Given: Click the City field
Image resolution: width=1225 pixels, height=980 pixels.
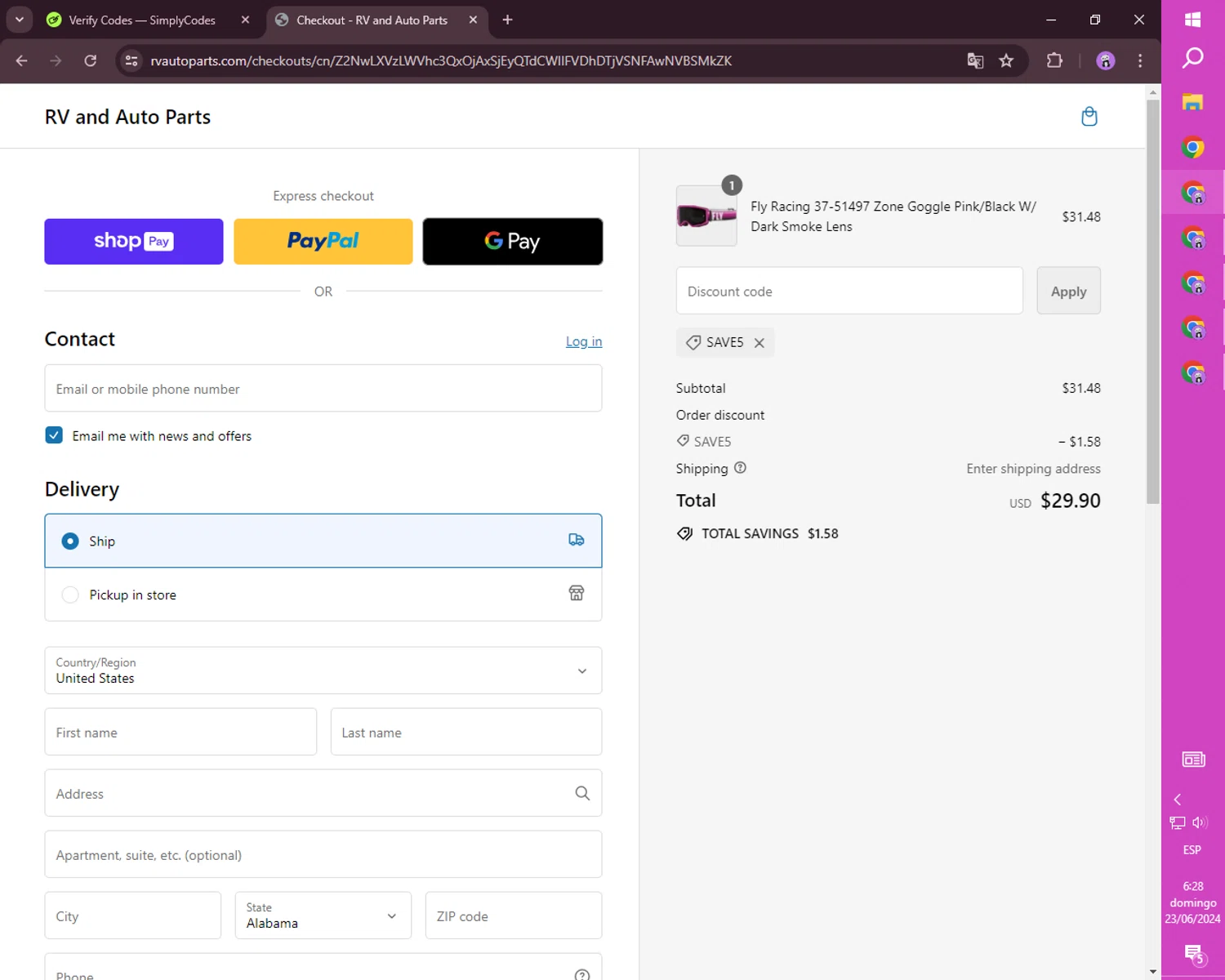Looking at the screenshot, I should point(133,915).
